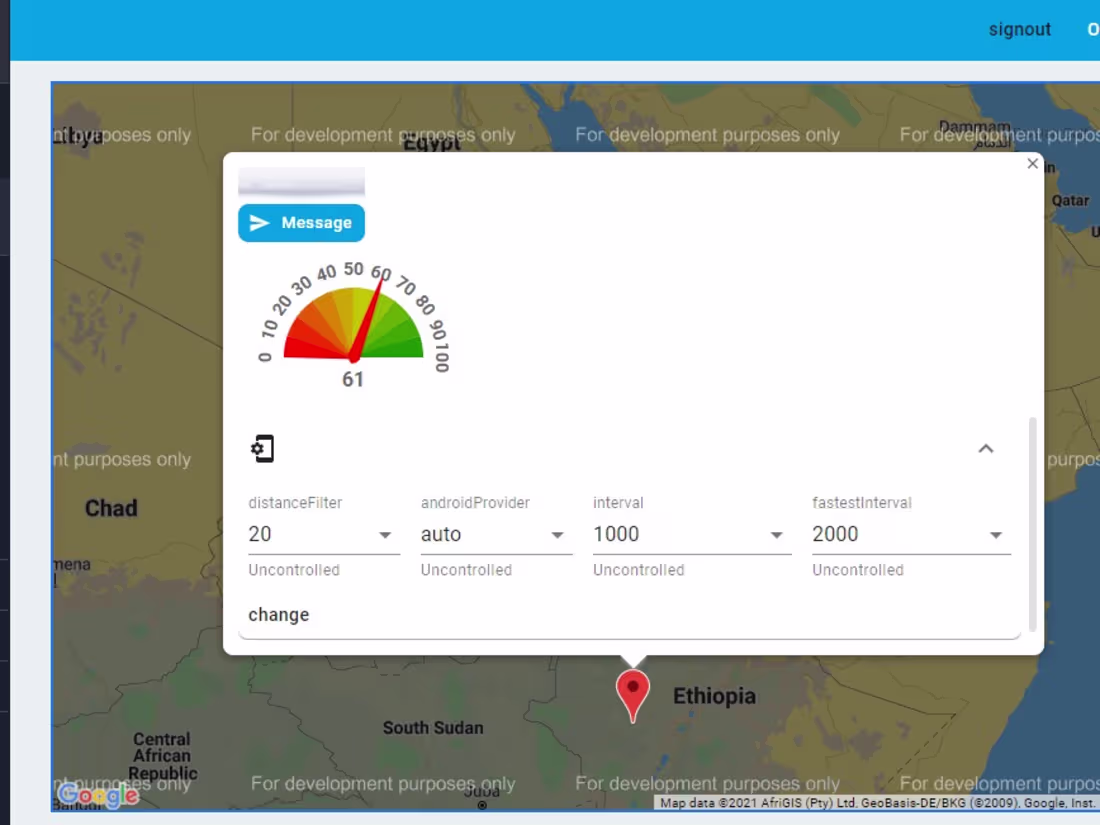Close the map info popup

tap(1032, 163)
